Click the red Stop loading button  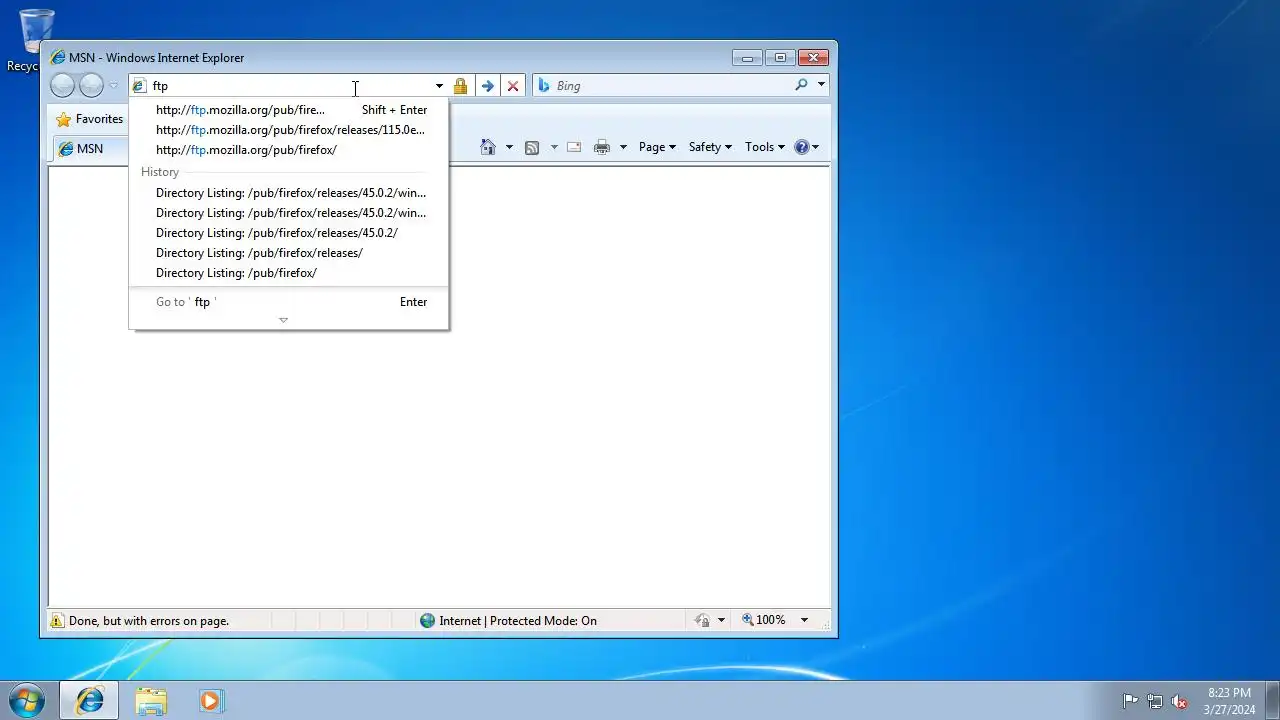pos(513,86)
